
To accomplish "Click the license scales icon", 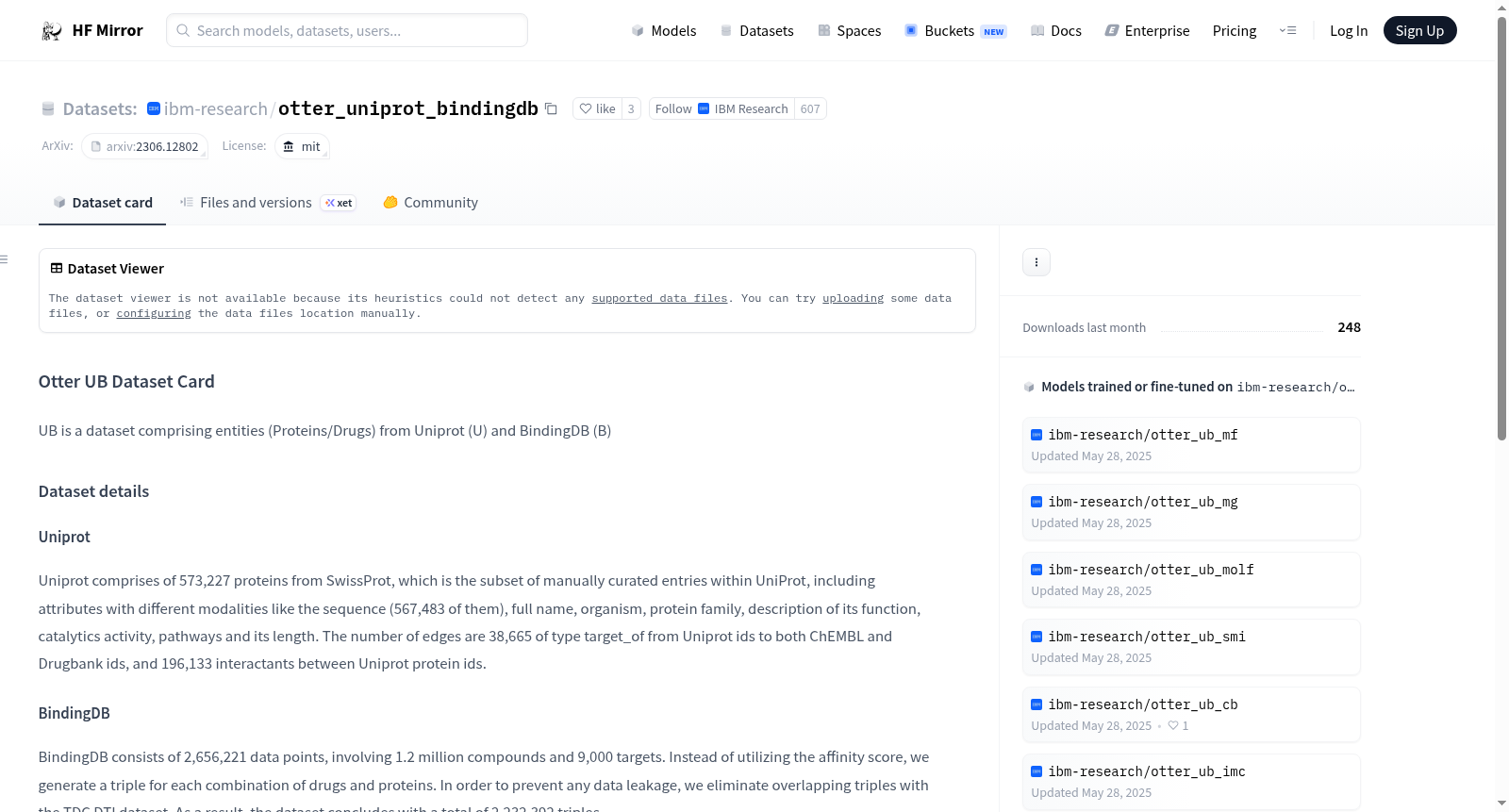I will click(289, 147).
